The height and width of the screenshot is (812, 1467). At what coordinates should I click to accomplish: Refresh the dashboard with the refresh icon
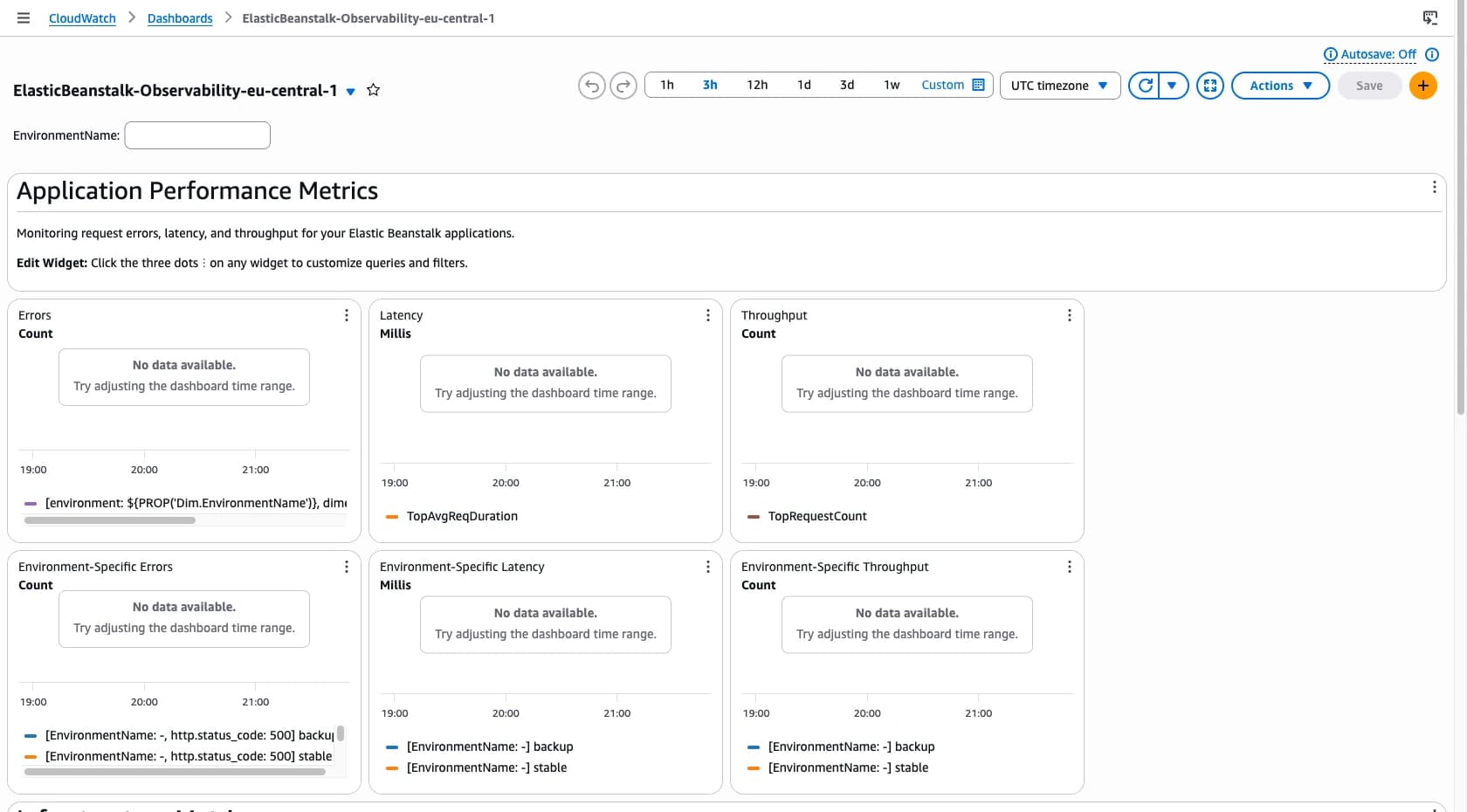click(1145, 86)
